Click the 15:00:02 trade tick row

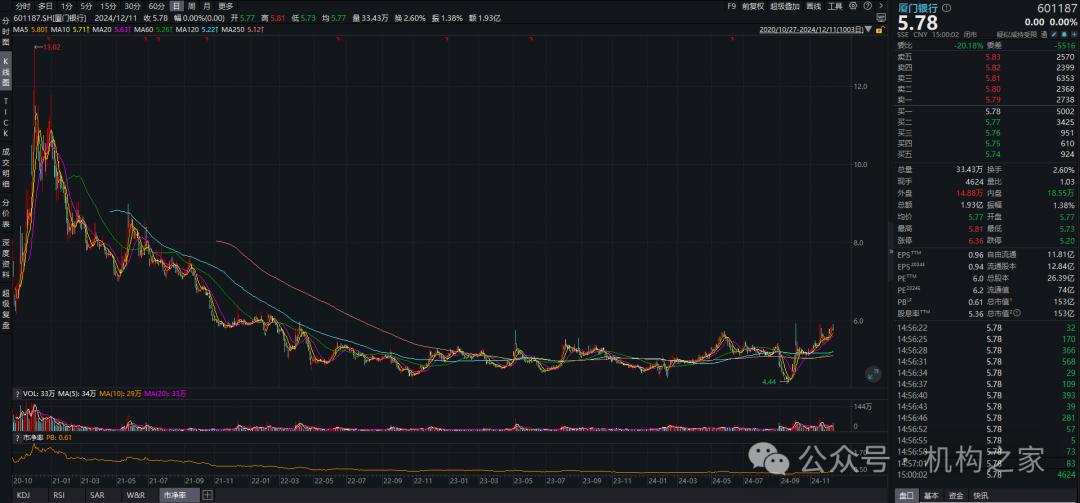[x=985, y=474]
